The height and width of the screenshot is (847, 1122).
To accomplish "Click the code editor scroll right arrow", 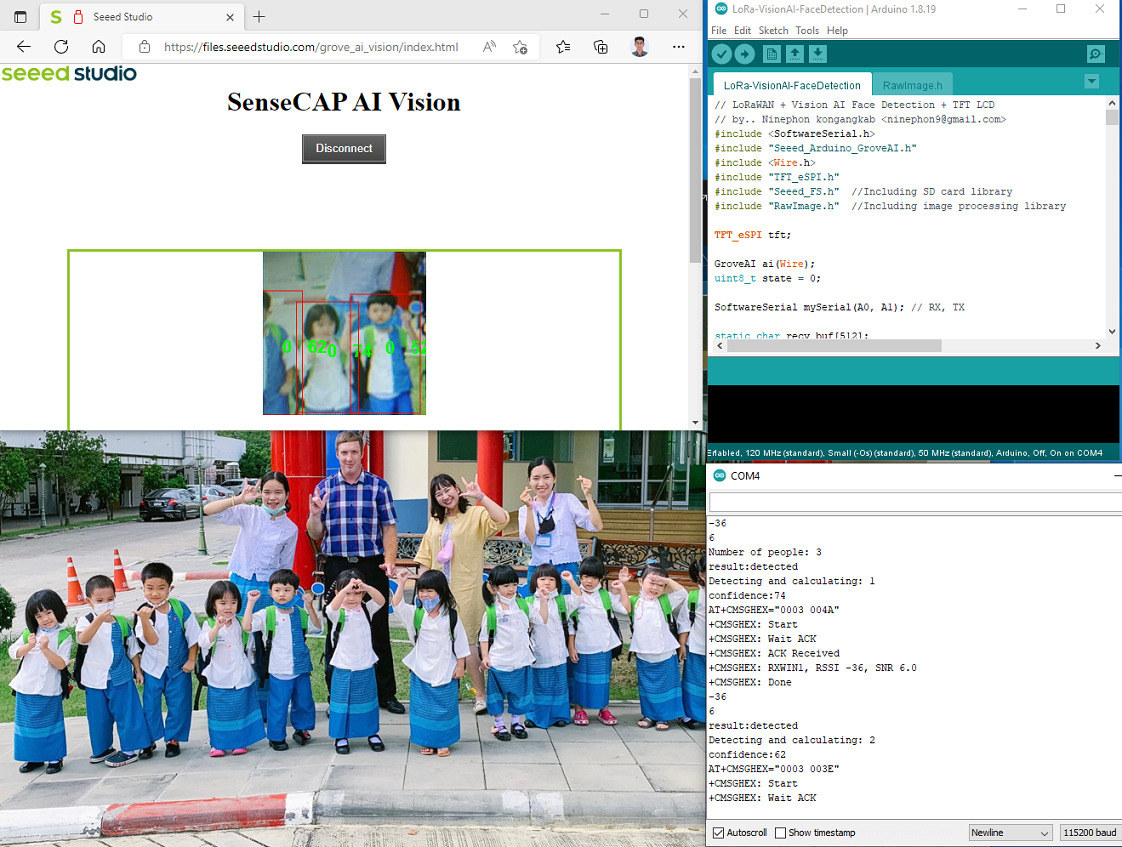I will 1098,346.
